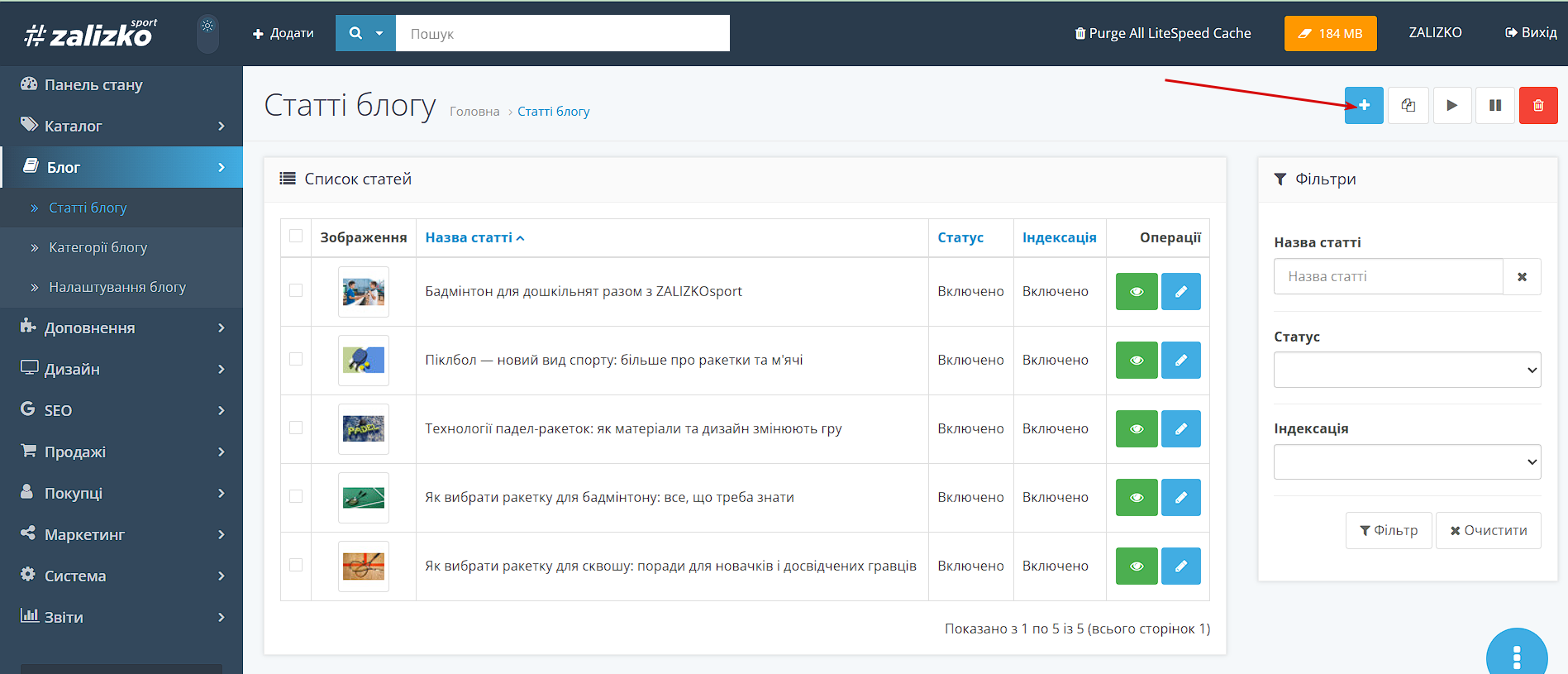Select checkbox for падел-ракеток article row
This screenshot has height=674, width=1568.
296,428
